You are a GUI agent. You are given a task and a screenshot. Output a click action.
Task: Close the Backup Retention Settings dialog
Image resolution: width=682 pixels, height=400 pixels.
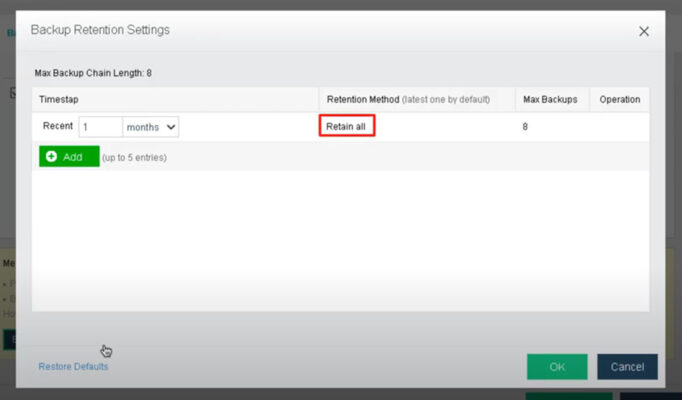pyautogui.click(x=644, y=31)
